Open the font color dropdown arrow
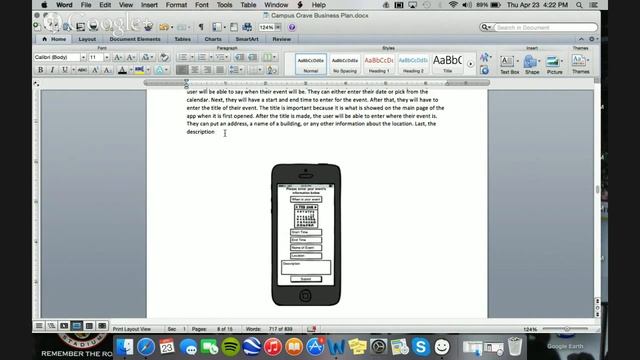The width and height of the screenshot is (640, 360). (131, 70)
